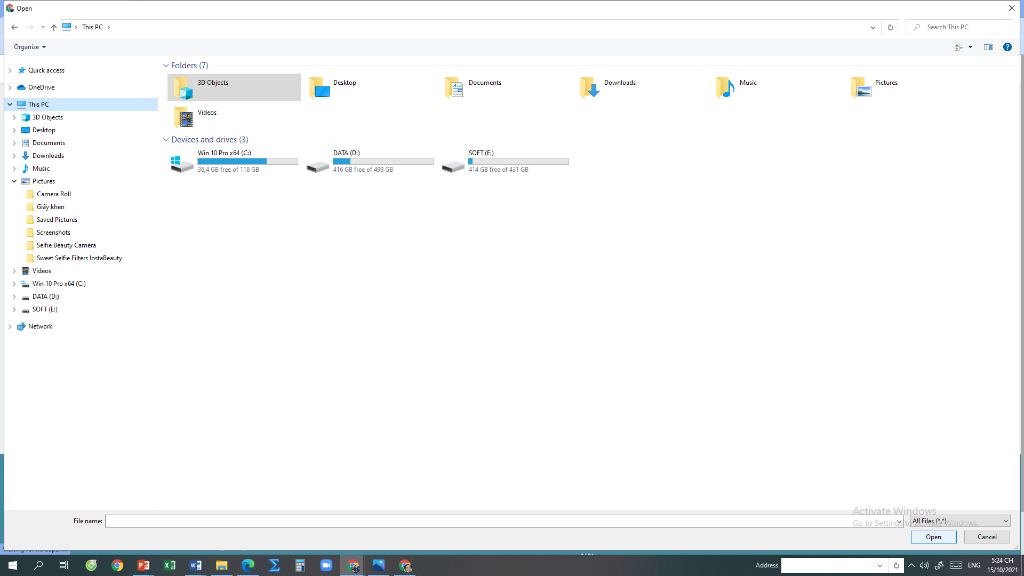Open PowerPoint from the taskbar
1024x576 pixels.
click(143, 566)
